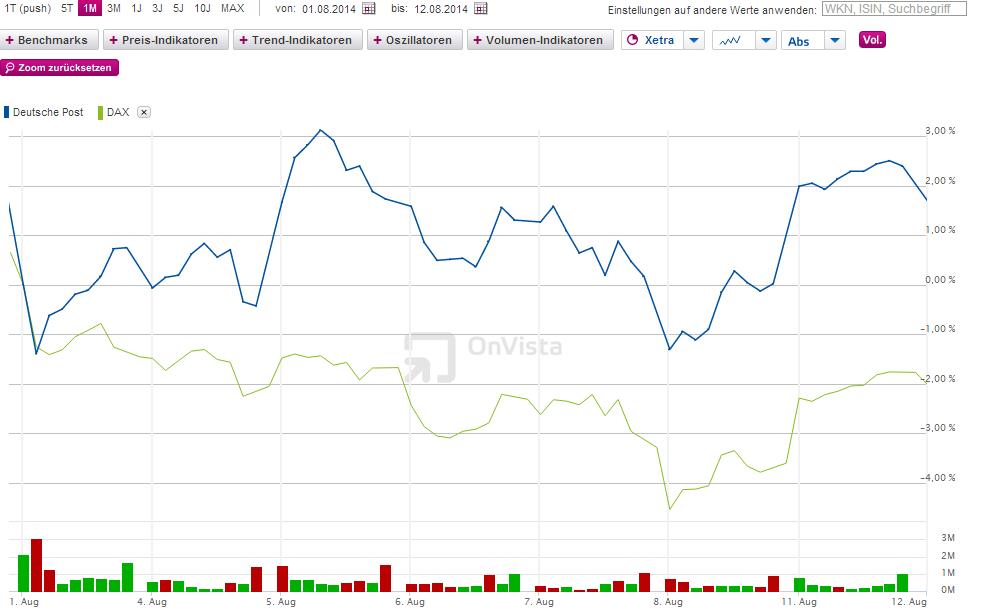Click plus icon on Preis-Indikatoren
981x612 pixels.
coord(113,40)
